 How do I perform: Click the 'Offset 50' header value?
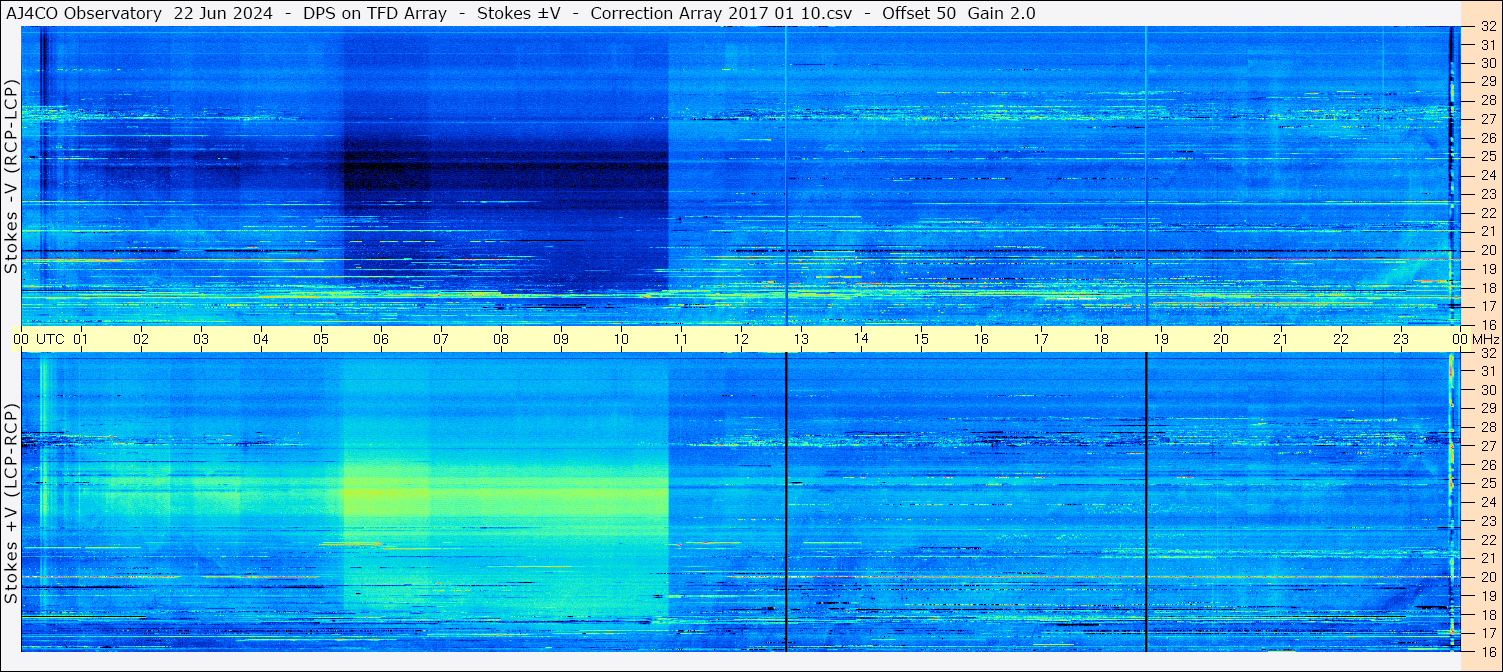919,13
